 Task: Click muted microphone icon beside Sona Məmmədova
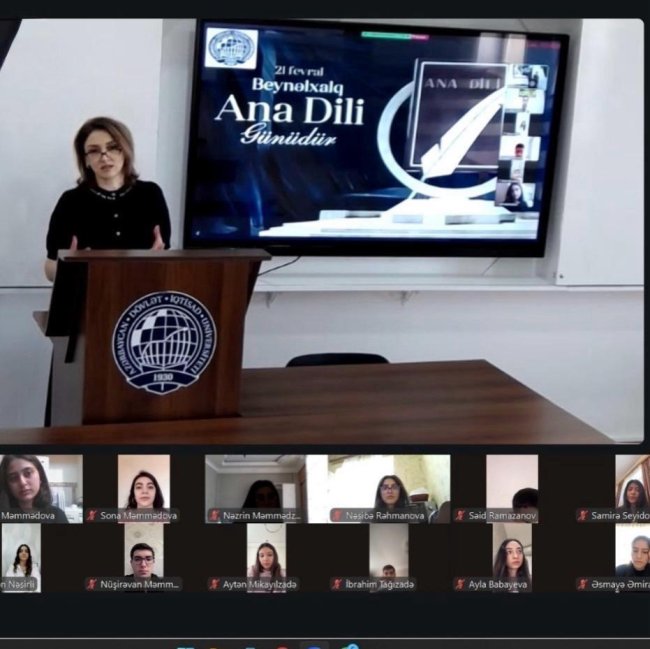tap(92, 516)
